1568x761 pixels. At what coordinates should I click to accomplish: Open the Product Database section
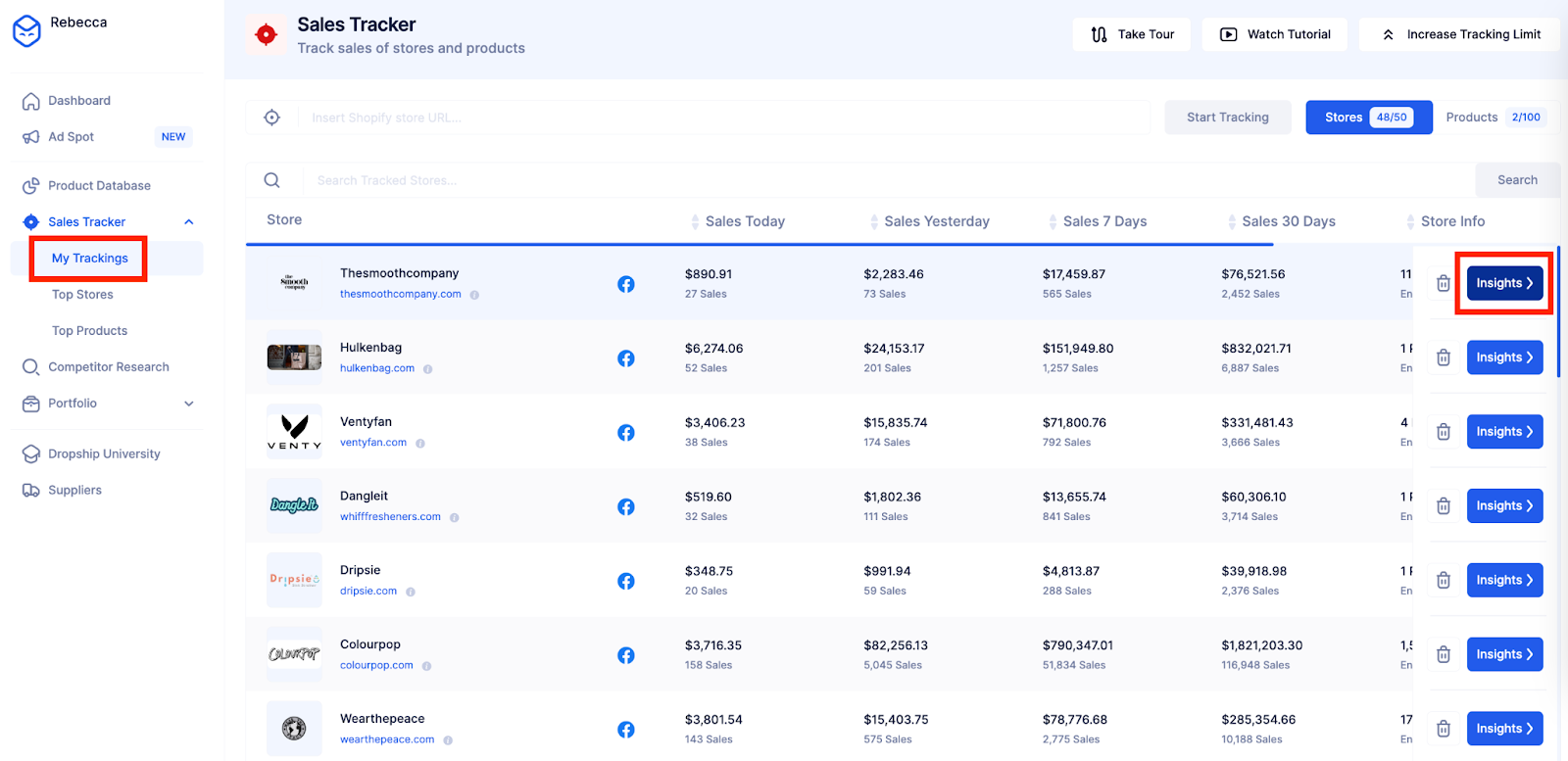coord(99,185)
